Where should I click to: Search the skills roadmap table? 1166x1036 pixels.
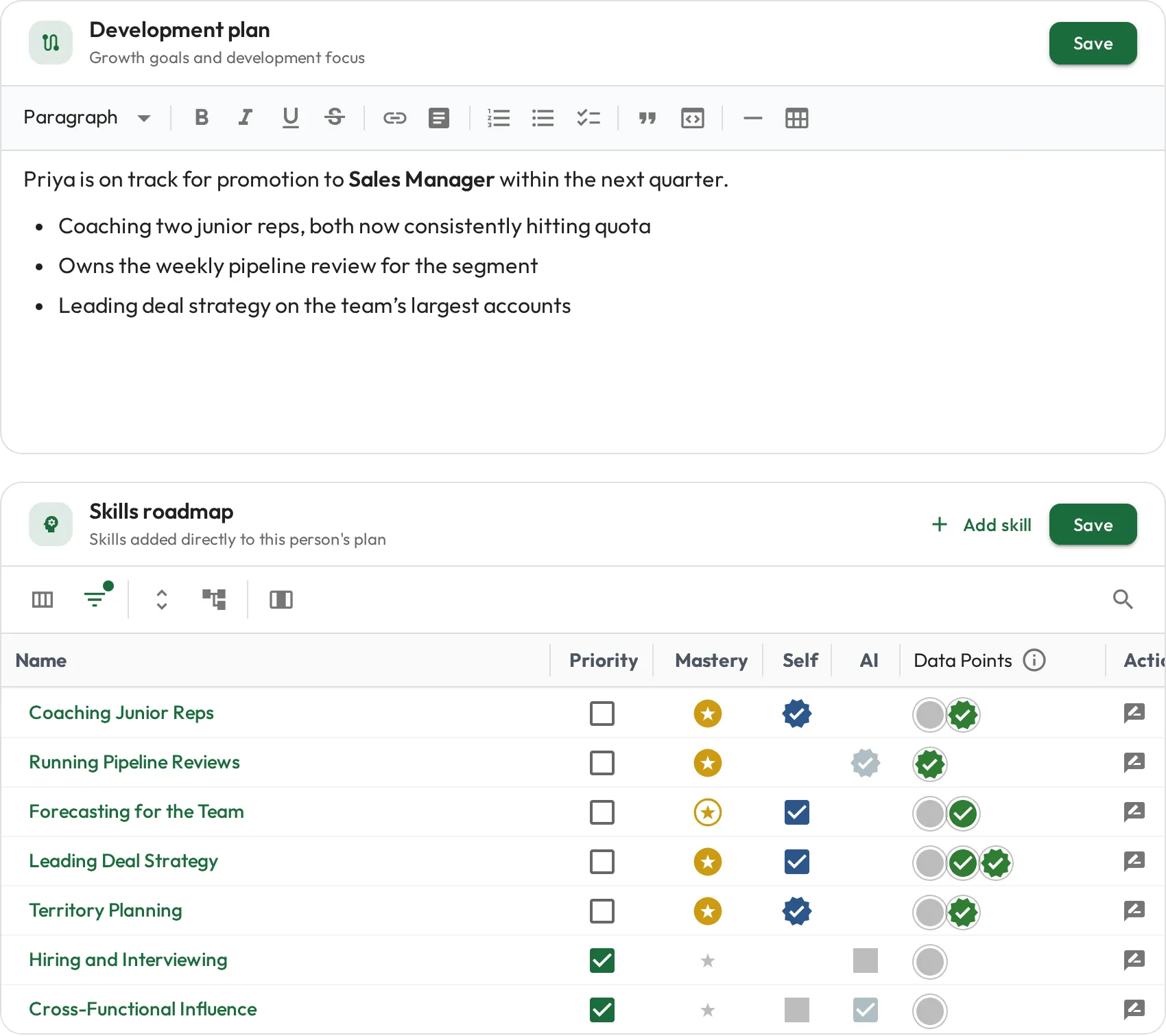pyautogui.click(x=1123, y=599)
